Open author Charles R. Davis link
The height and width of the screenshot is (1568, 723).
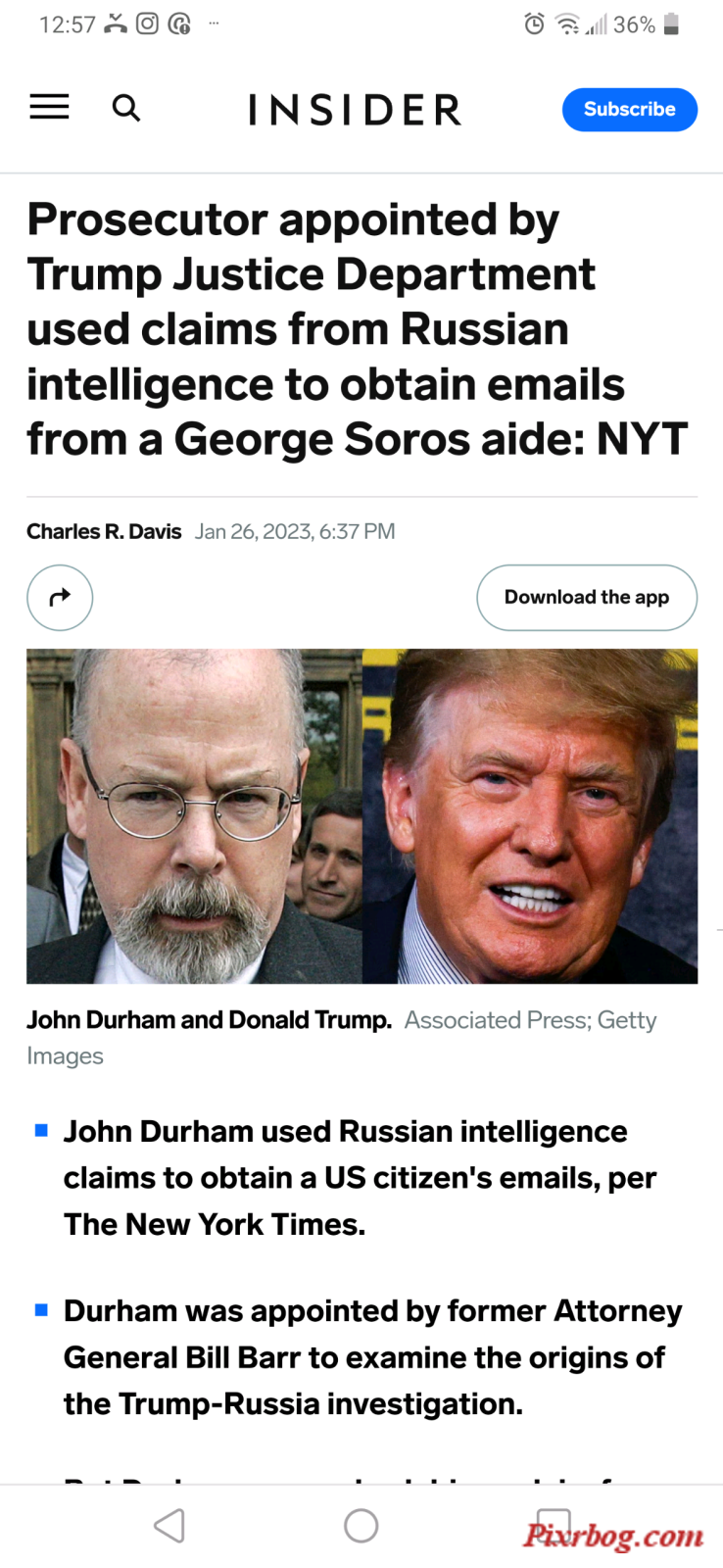[x=104, y=531]
